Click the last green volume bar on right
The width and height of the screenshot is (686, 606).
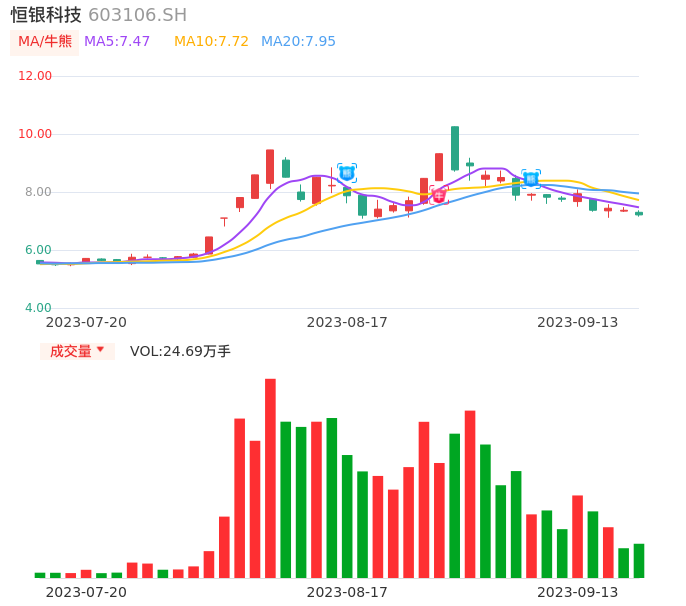[639, 561]
